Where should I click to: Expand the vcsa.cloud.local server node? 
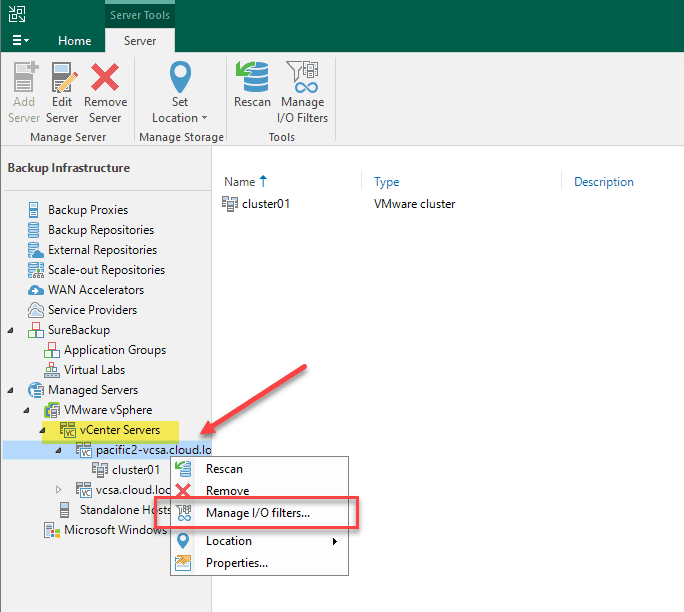tap(58, 490)
